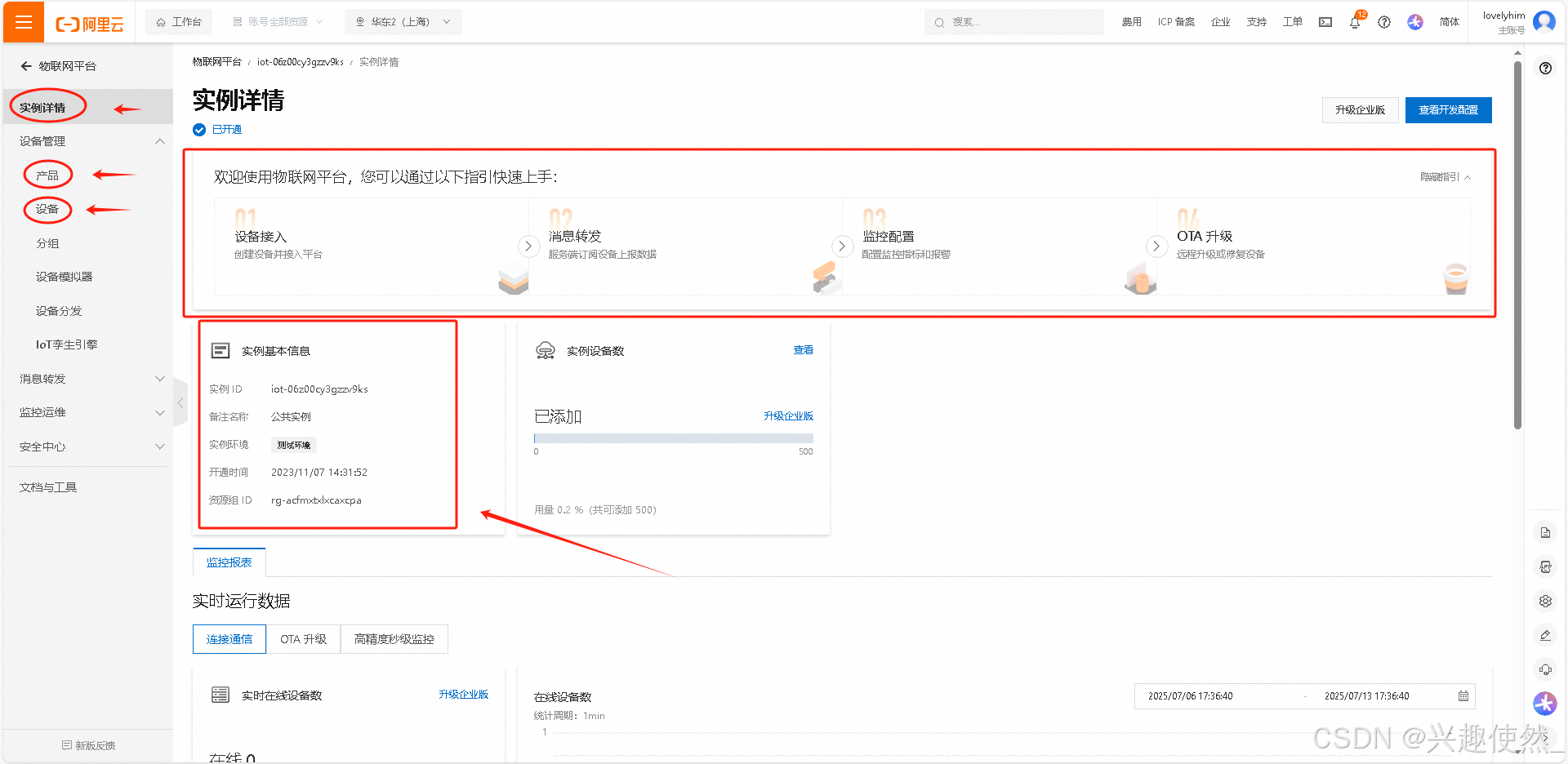1568x764 pixels.
Task: Switch to the 高精度秒级监控 tab
Action: pos(394,639)
